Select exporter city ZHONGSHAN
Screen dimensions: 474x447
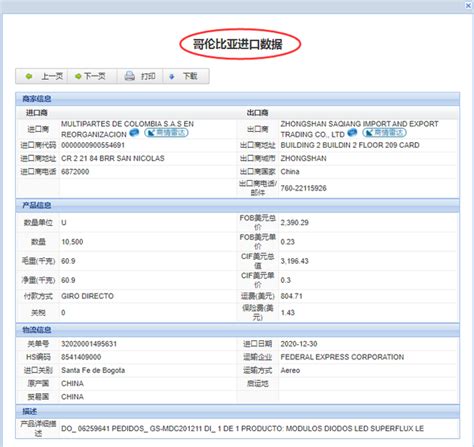point(303,158)
